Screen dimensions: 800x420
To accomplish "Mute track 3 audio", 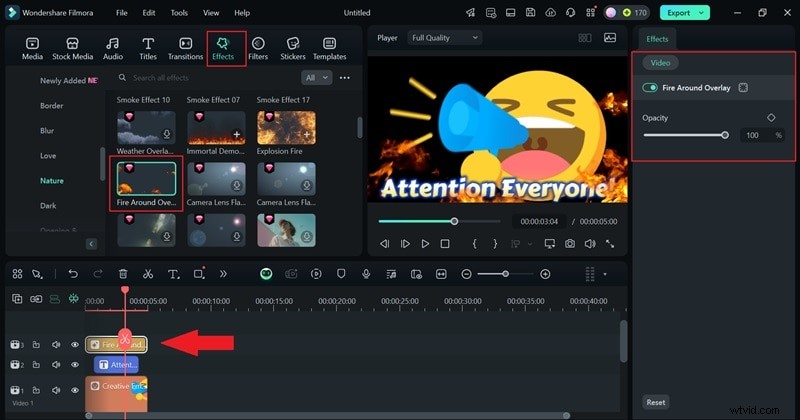I will click(x=56, y=345).
